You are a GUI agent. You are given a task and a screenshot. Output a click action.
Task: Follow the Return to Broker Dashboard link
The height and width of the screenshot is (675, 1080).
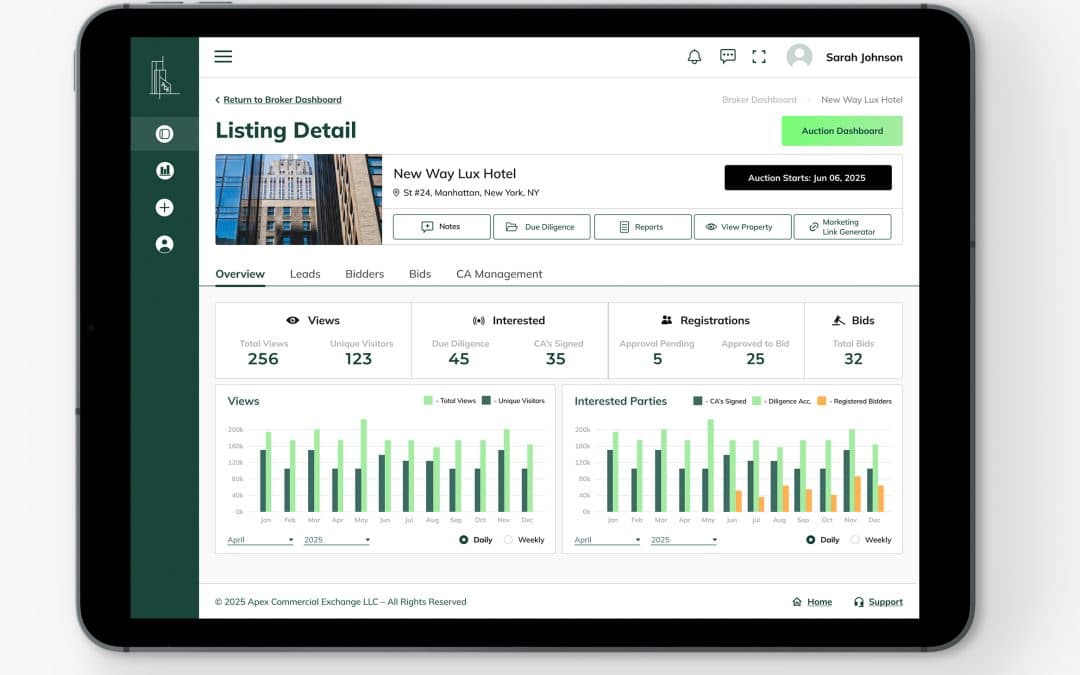pyautogui.click(x=282, y=100)
